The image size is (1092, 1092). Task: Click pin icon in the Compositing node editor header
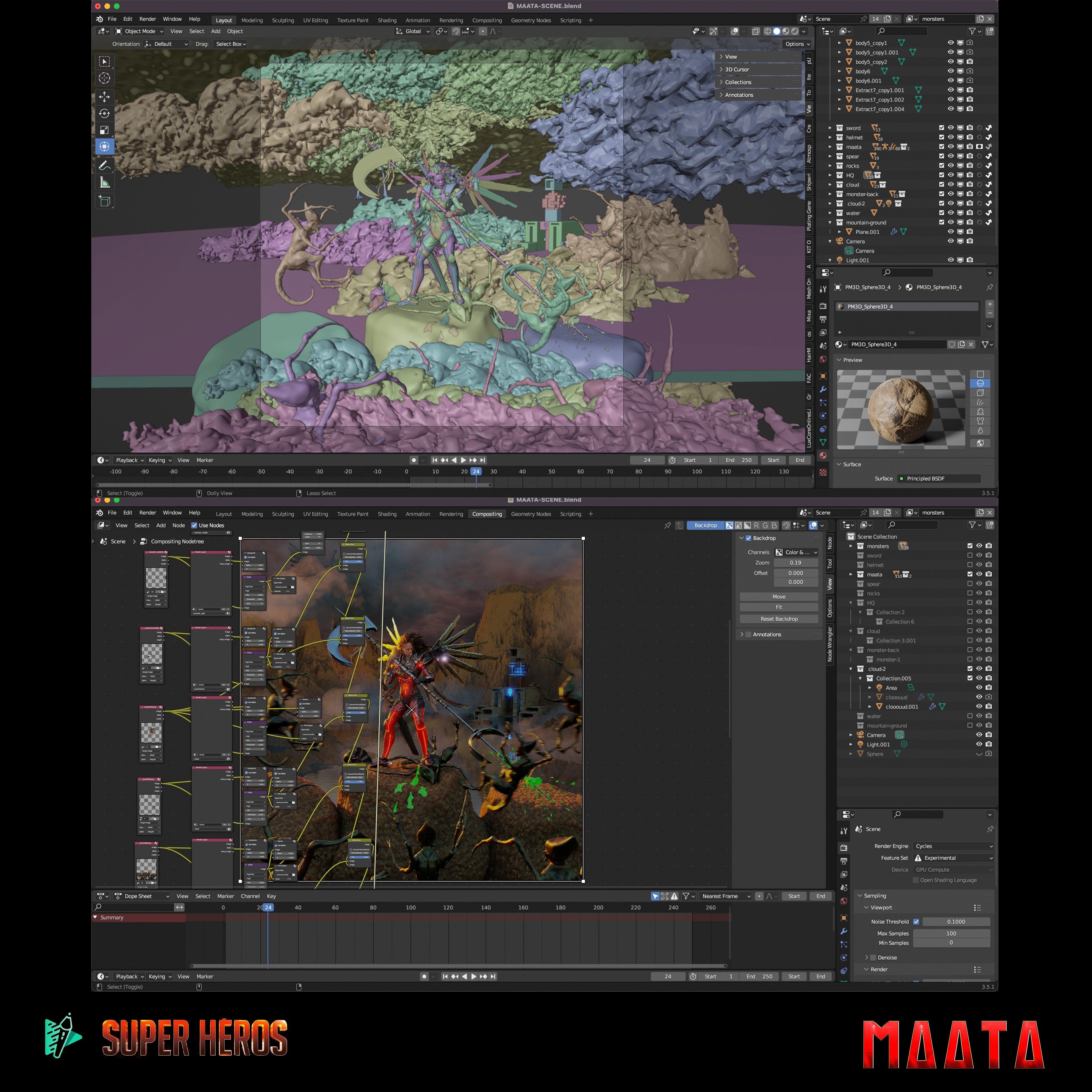pos(667,526)
